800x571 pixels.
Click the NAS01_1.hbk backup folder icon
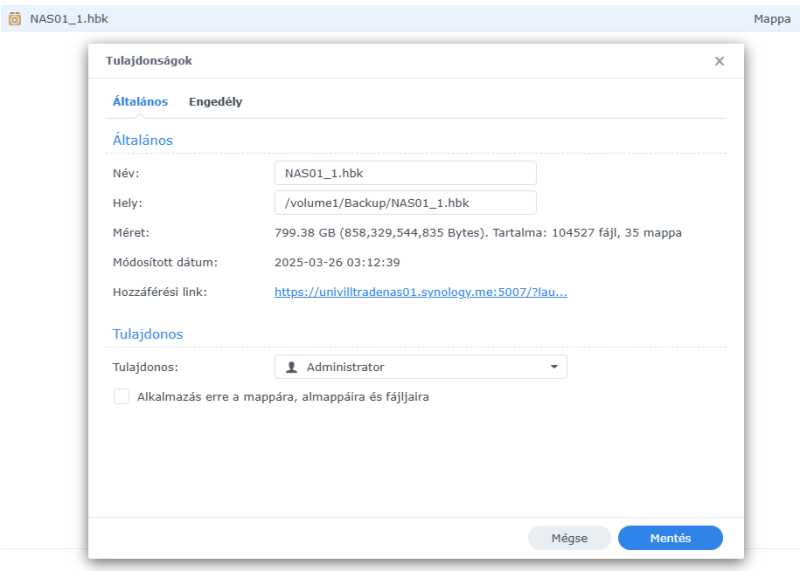15,19
